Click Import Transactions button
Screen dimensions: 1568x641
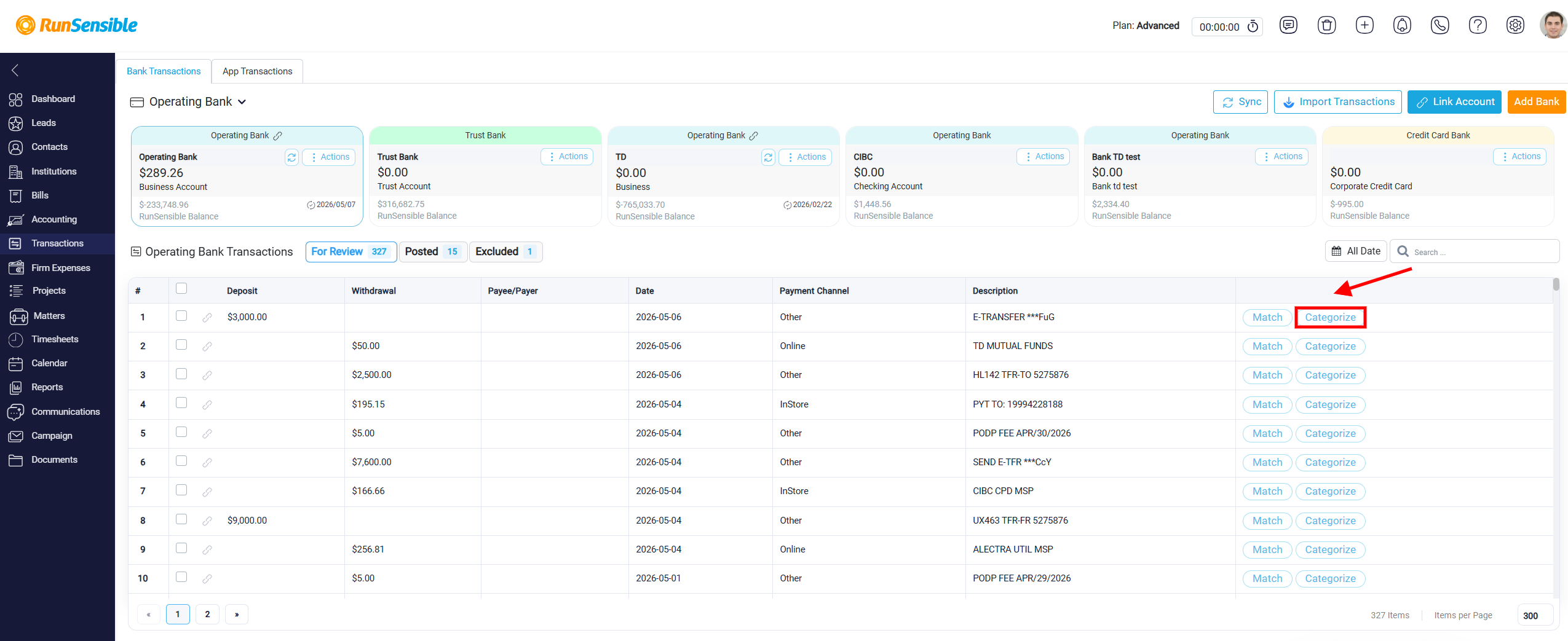click(x=1338, y=102)
